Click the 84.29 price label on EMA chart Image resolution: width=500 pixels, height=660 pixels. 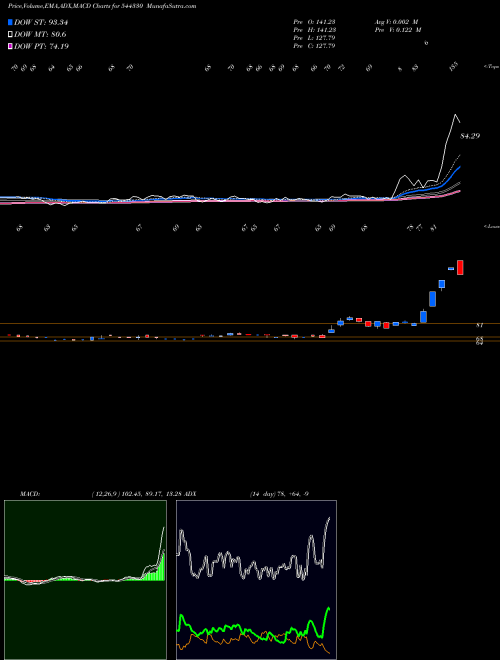[470, 136]
